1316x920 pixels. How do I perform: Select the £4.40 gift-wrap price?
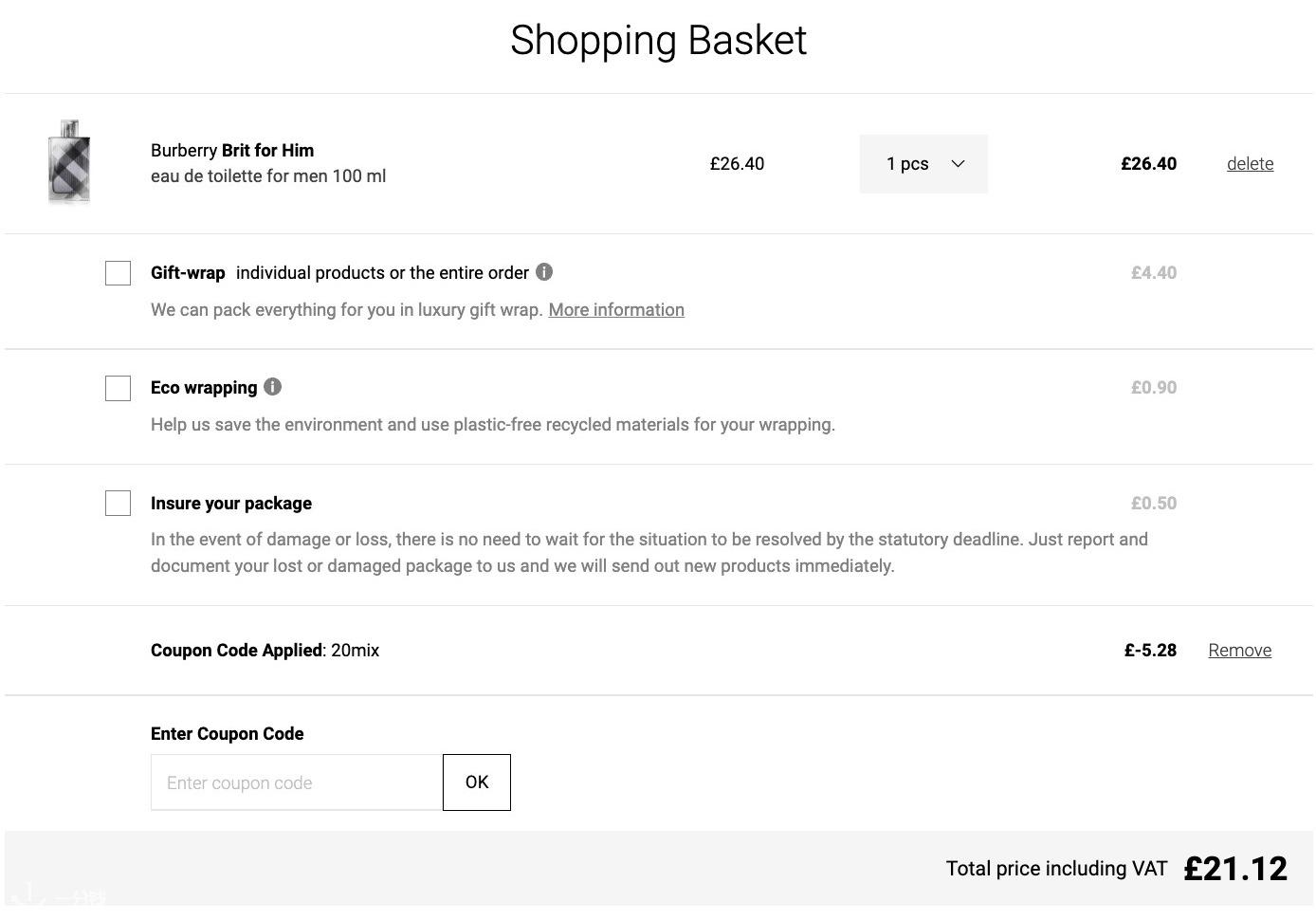tap(1154, 273)
